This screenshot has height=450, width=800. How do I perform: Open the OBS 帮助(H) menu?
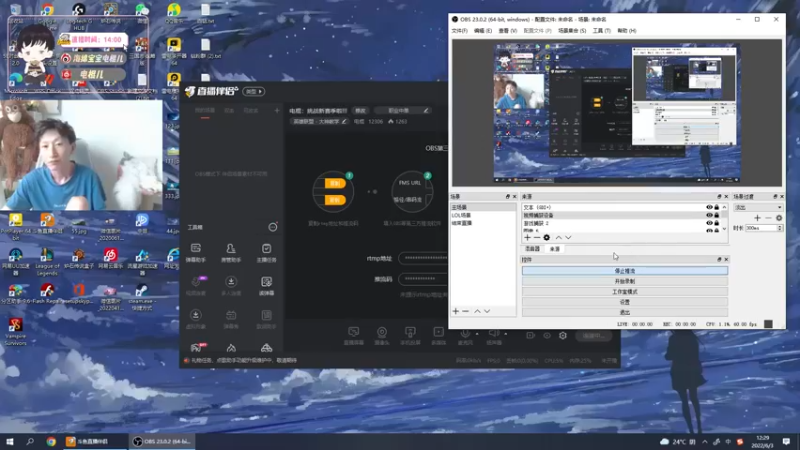627,31
